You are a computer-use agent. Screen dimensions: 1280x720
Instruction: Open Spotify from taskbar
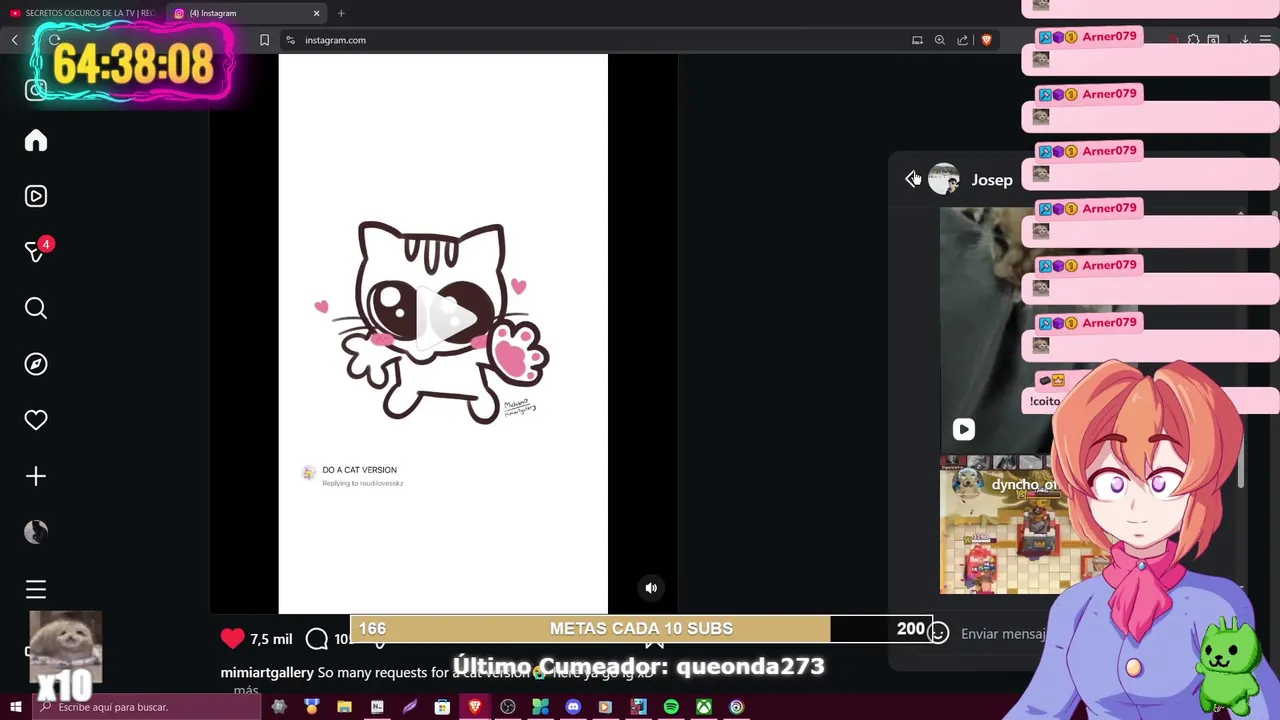click(x=671, y=707)
